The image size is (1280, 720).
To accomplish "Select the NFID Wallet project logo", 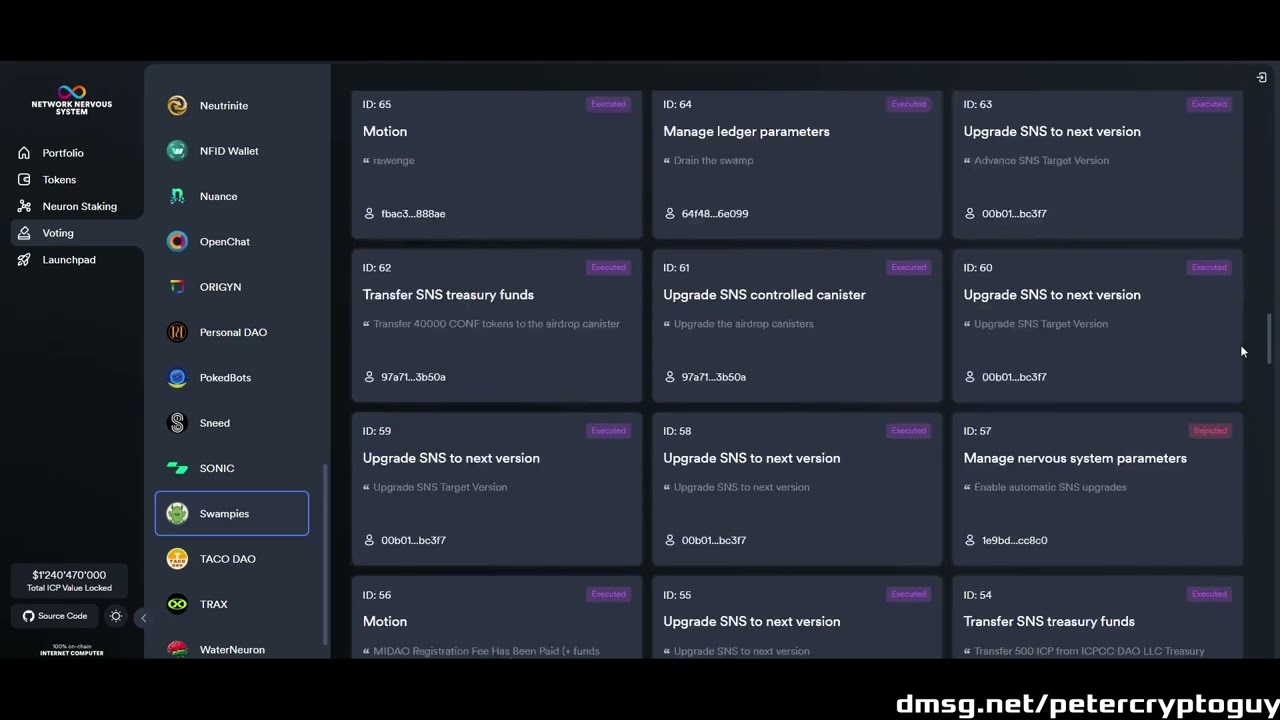I will pyautogui.click(x=177, y=151).
